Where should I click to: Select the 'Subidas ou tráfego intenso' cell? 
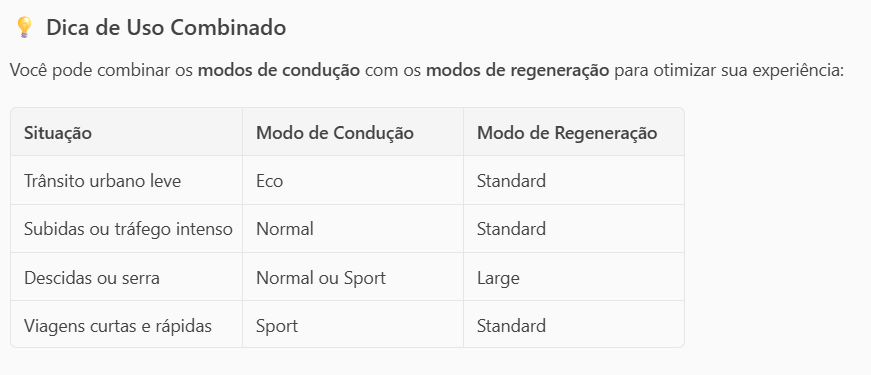(128, 229)
